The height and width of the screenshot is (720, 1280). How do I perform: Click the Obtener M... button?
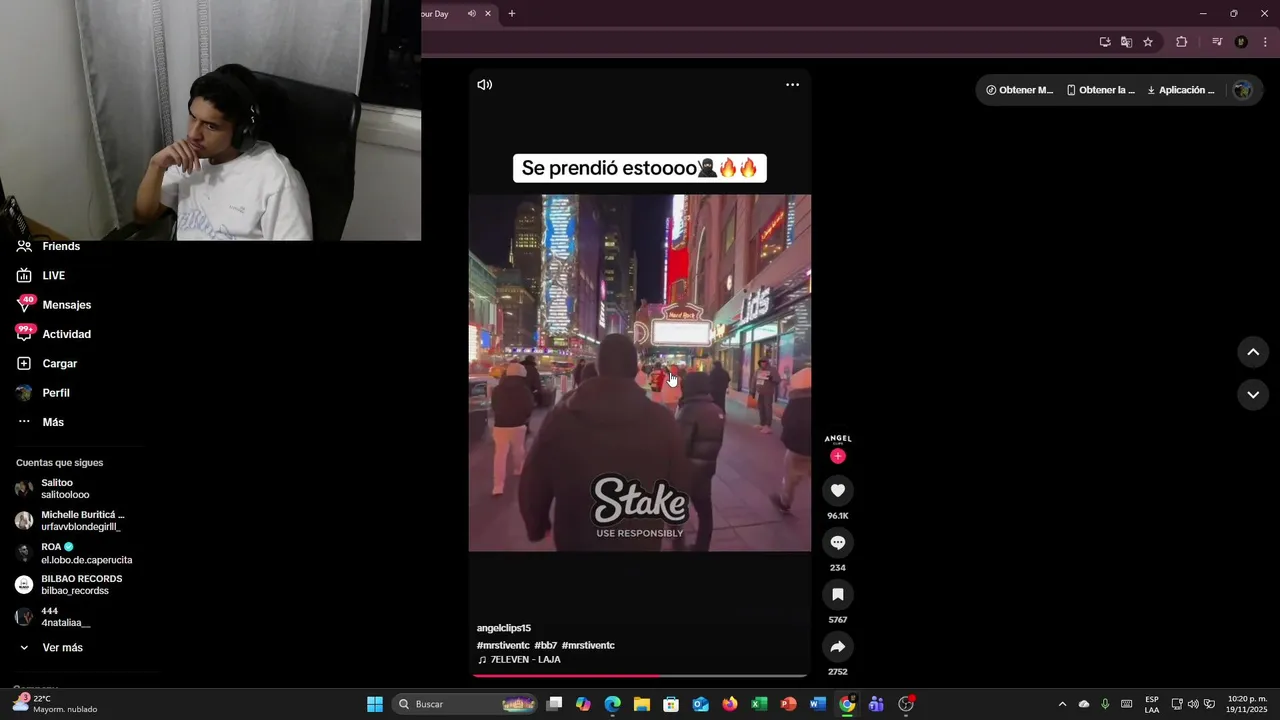(1020, 90)
